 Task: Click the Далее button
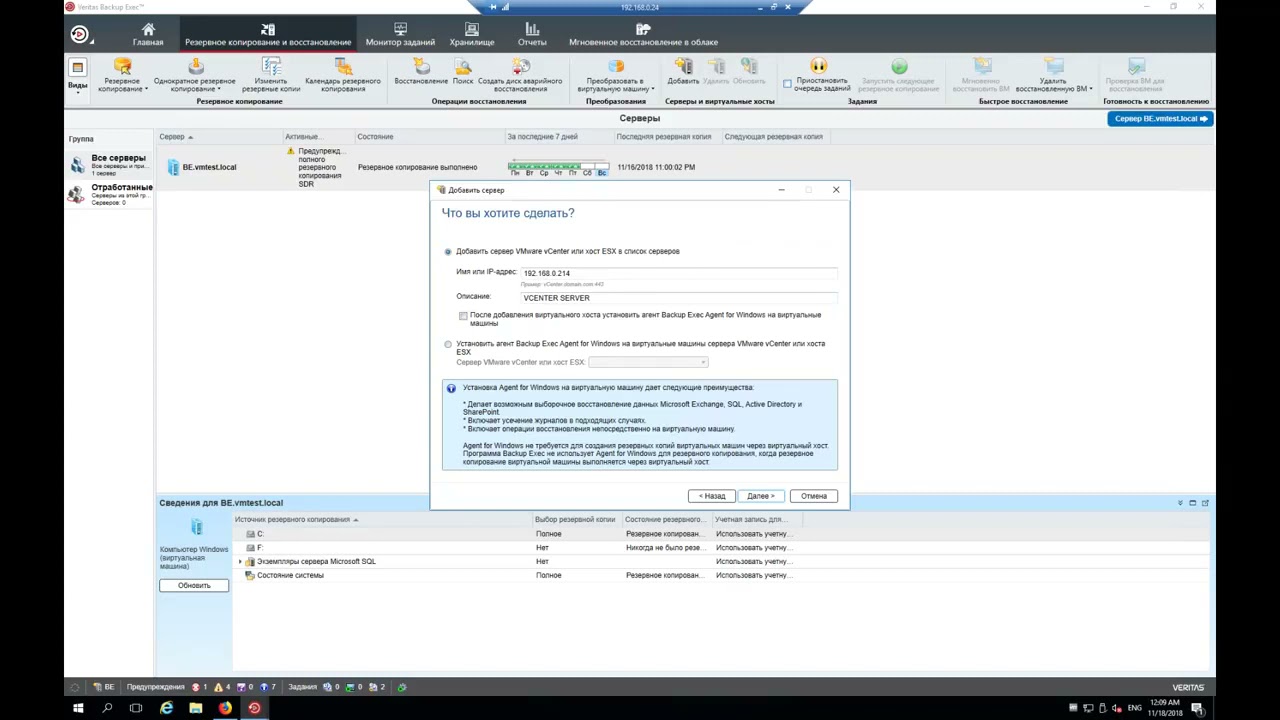tap(760, 496)
